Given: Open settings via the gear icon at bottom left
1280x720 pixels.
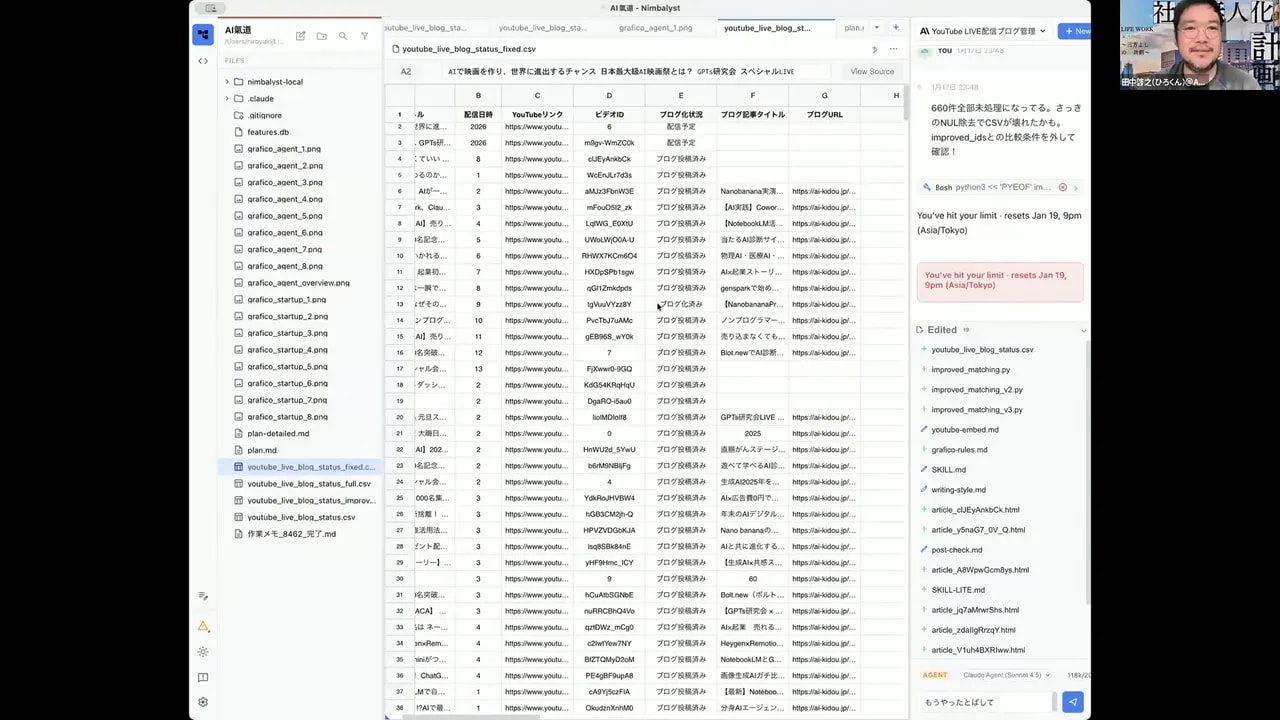Looking at the screenshot, I should pos(203,702).
